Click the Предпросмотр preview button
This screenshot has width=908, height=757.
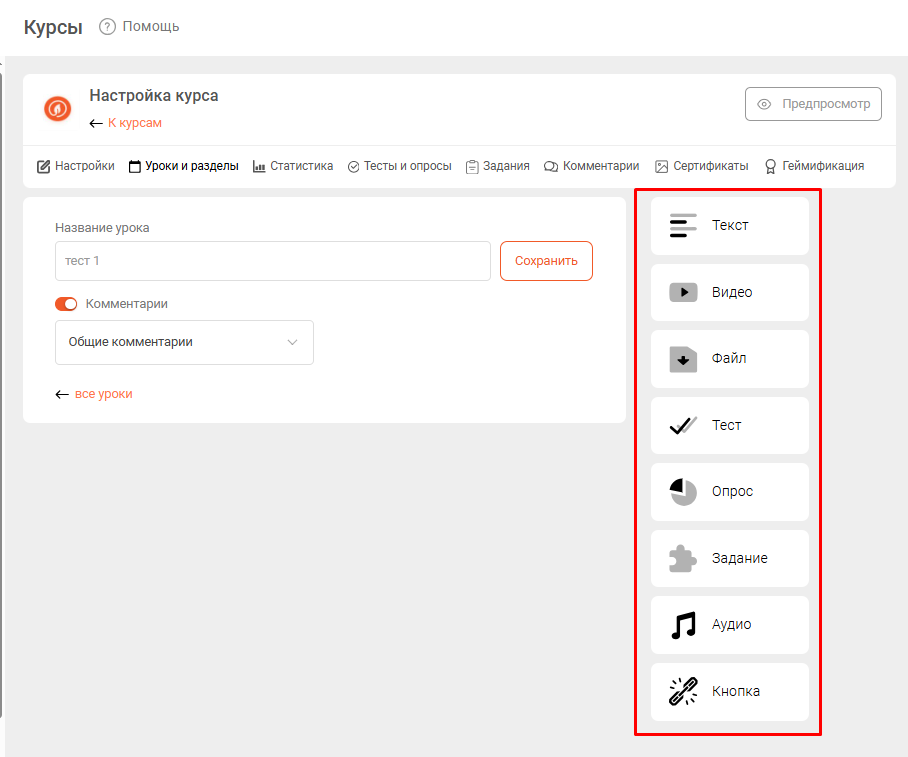(x=813, y=104)
